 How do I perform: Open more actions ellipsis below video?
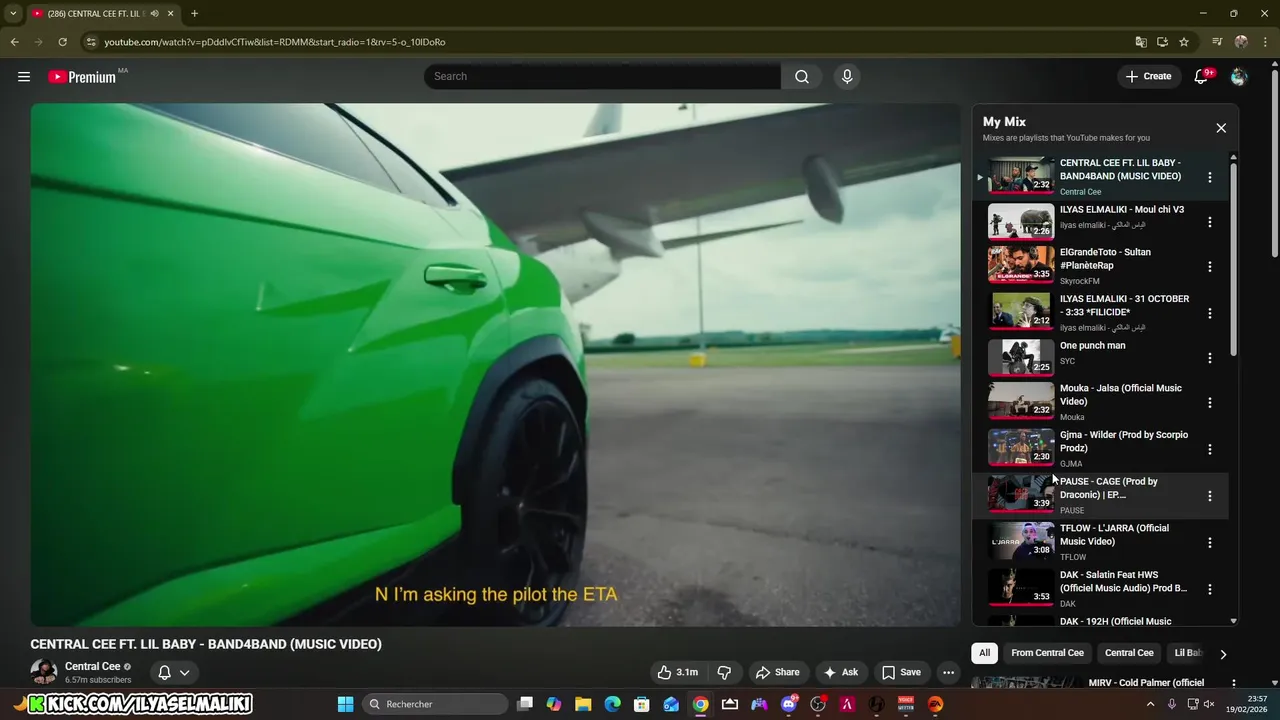(x=948, y=672)
